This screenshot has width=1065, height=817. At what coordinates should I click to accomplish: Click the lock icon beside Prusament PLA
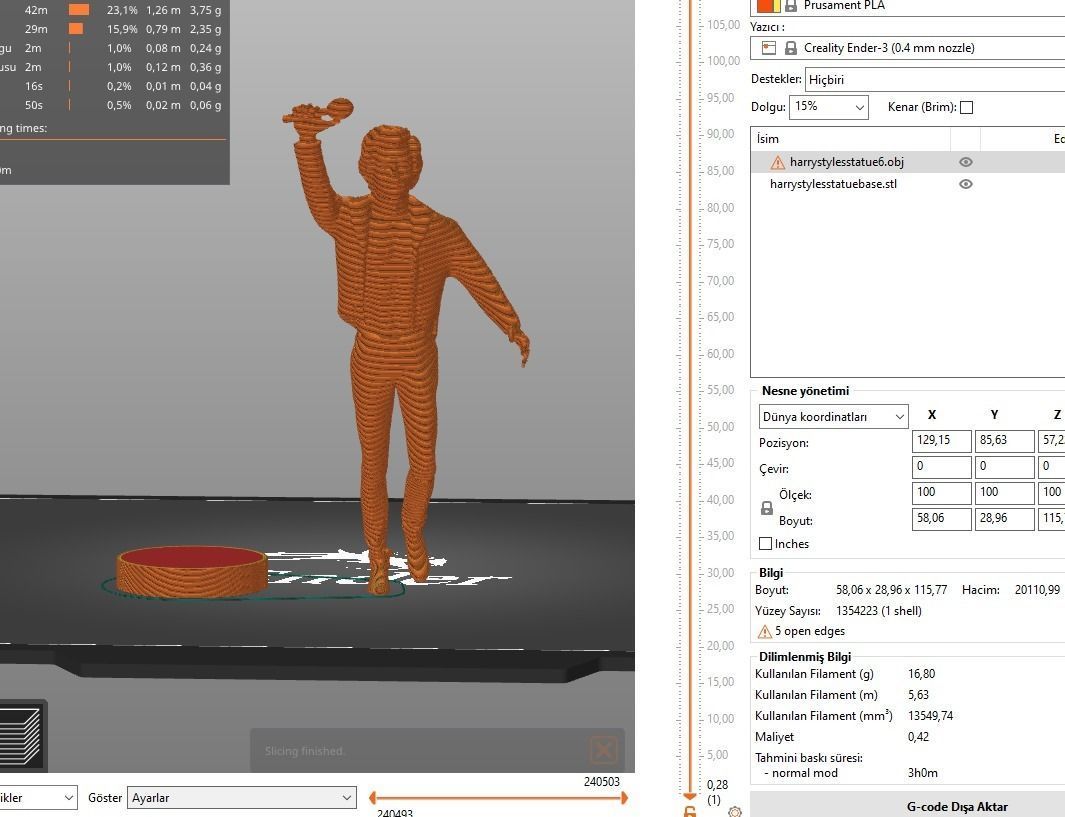[x=791, y=5]
